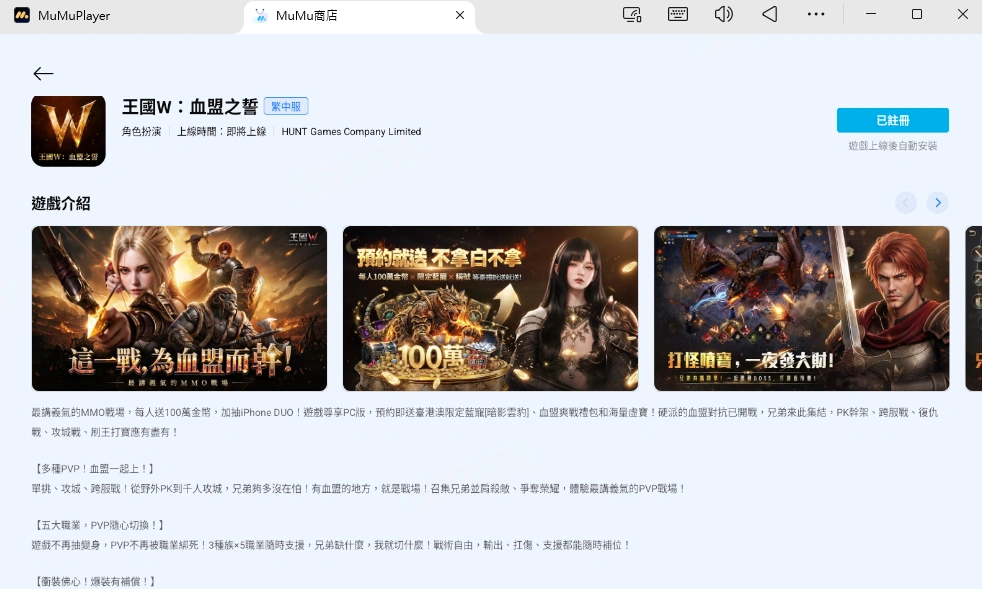Open the MuMuPlayer home tab
Screen dimensions: 982x589
click(63, 16)
